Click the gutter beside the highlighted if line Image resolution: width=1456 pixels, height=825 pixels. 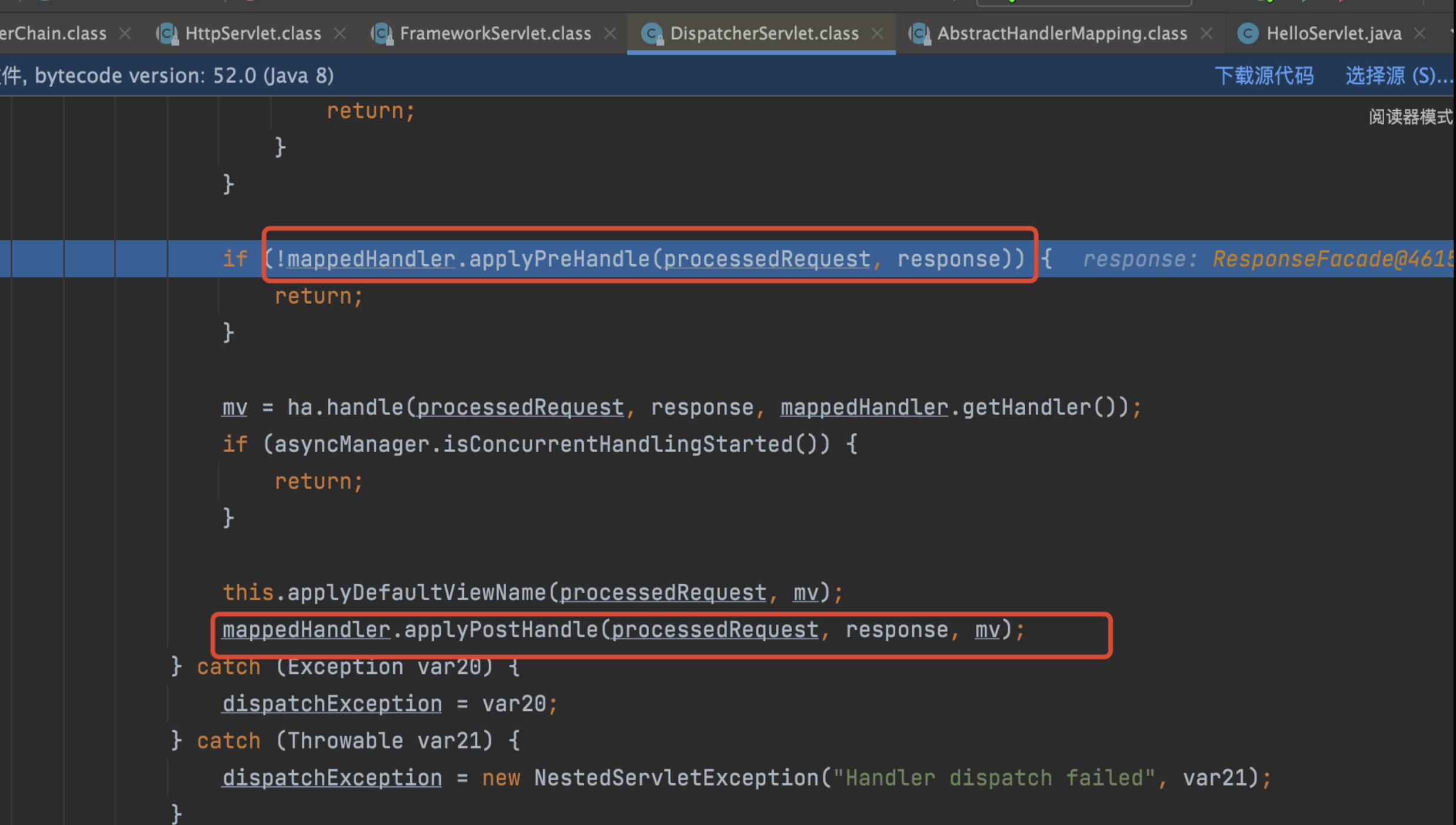click(x=5, y=259)
